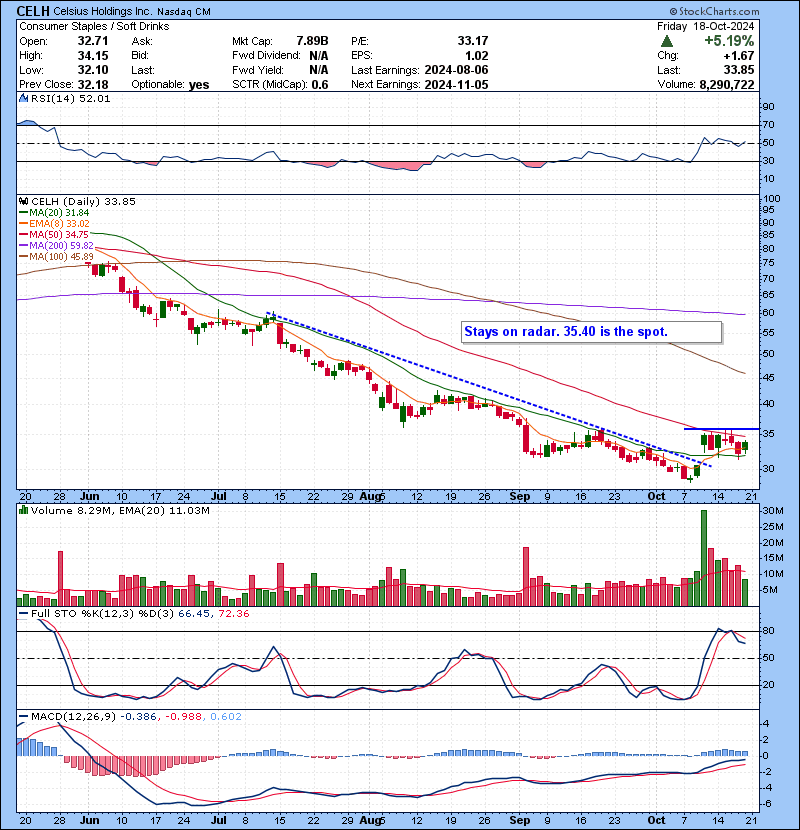Click Last Earnings date 2024-08-06
800x830 pixels.
click(456, 70)
